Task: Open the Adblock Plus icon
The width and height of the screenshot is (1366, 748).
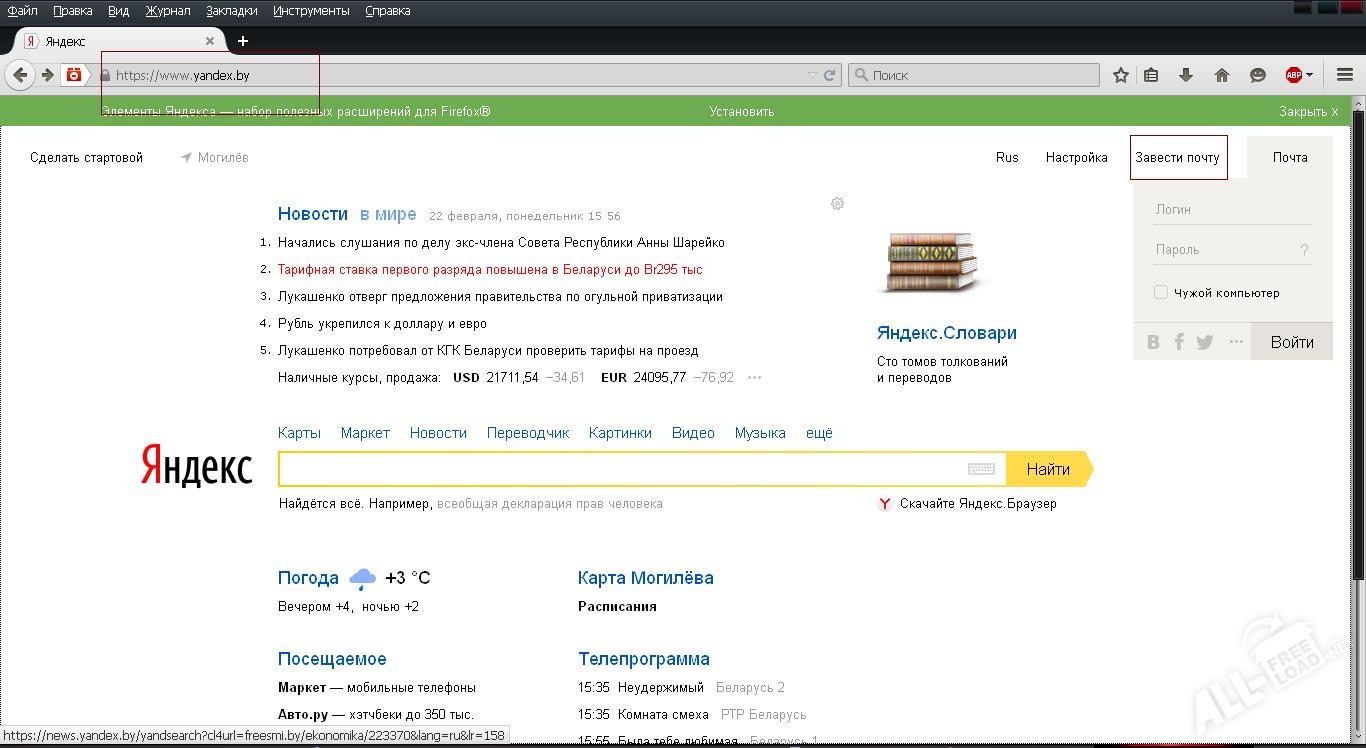Action: (x=1295, y=74)
